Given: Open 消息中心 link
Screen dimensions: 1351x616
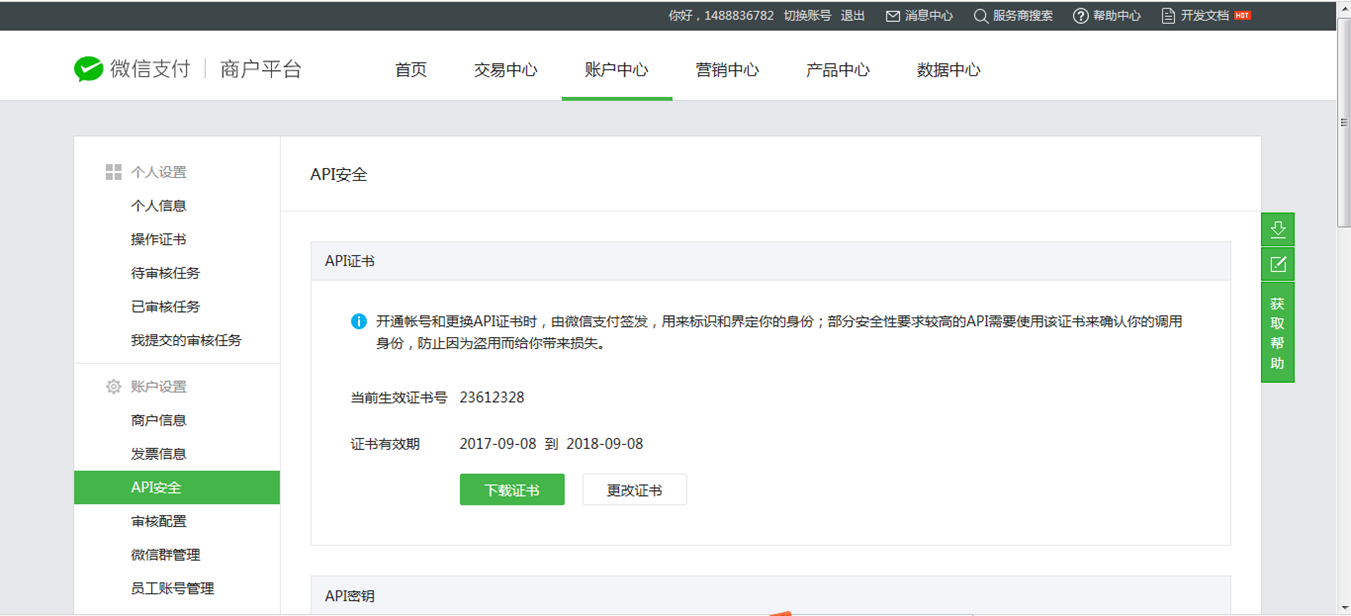Looking at the screenshot, I should [929, 16].
